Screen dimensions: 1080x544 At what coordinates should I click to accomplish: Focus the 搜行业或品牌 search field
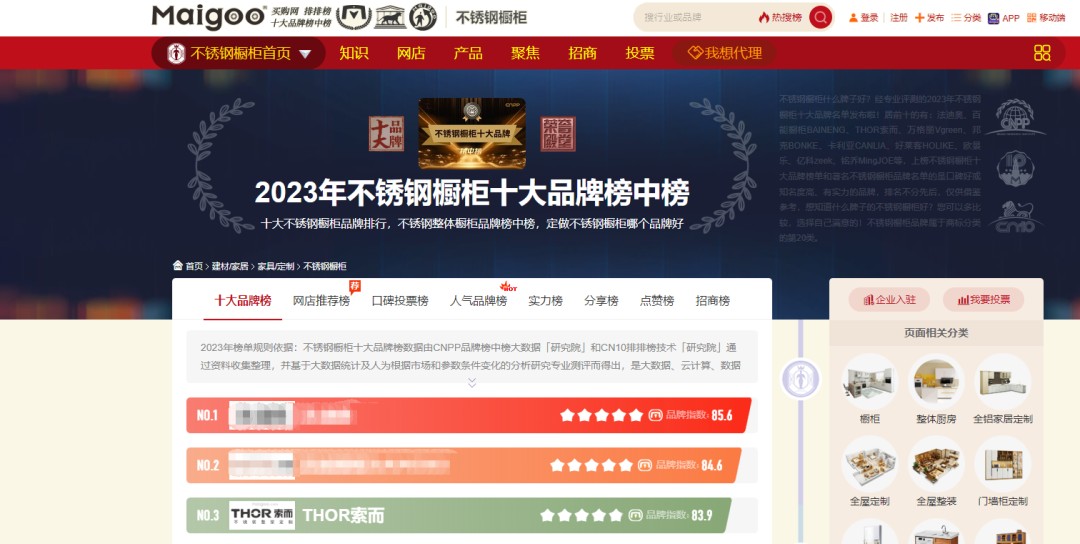click(696, 17)
